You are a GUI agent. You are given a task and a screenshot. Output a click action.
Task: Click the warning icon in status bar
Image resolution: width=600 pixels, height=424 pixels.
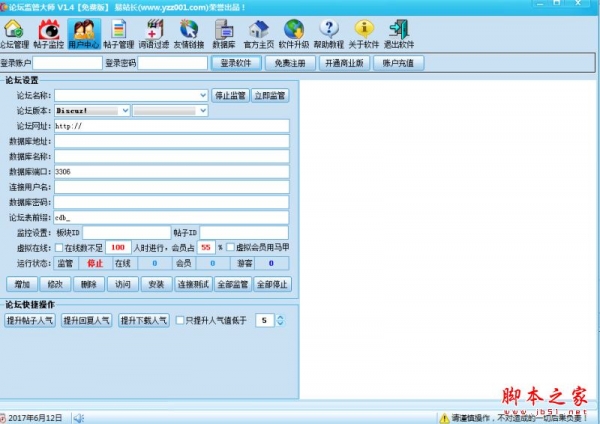pos(444,418)
